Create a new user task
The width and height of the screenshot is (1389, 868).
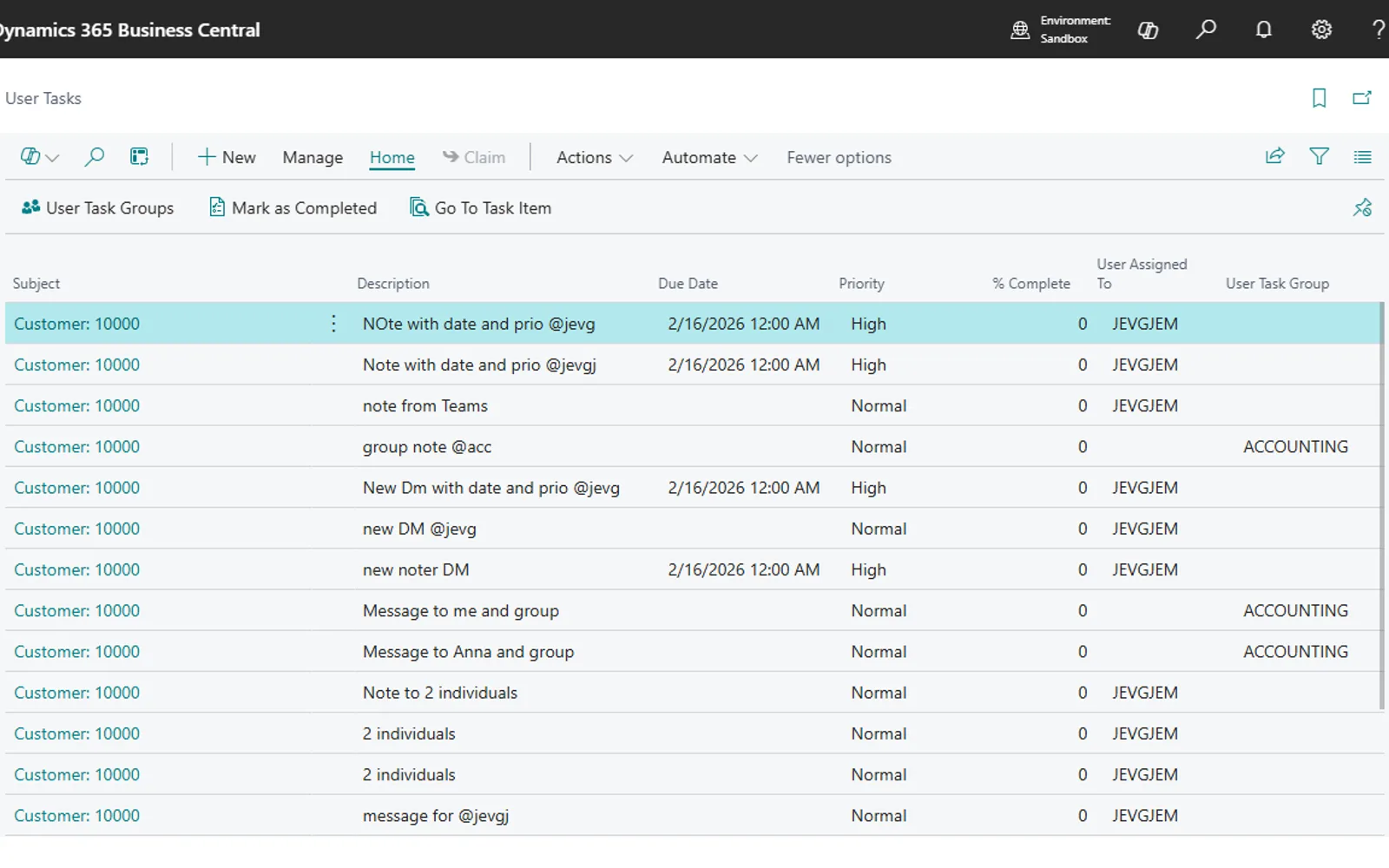coord(227,157)
